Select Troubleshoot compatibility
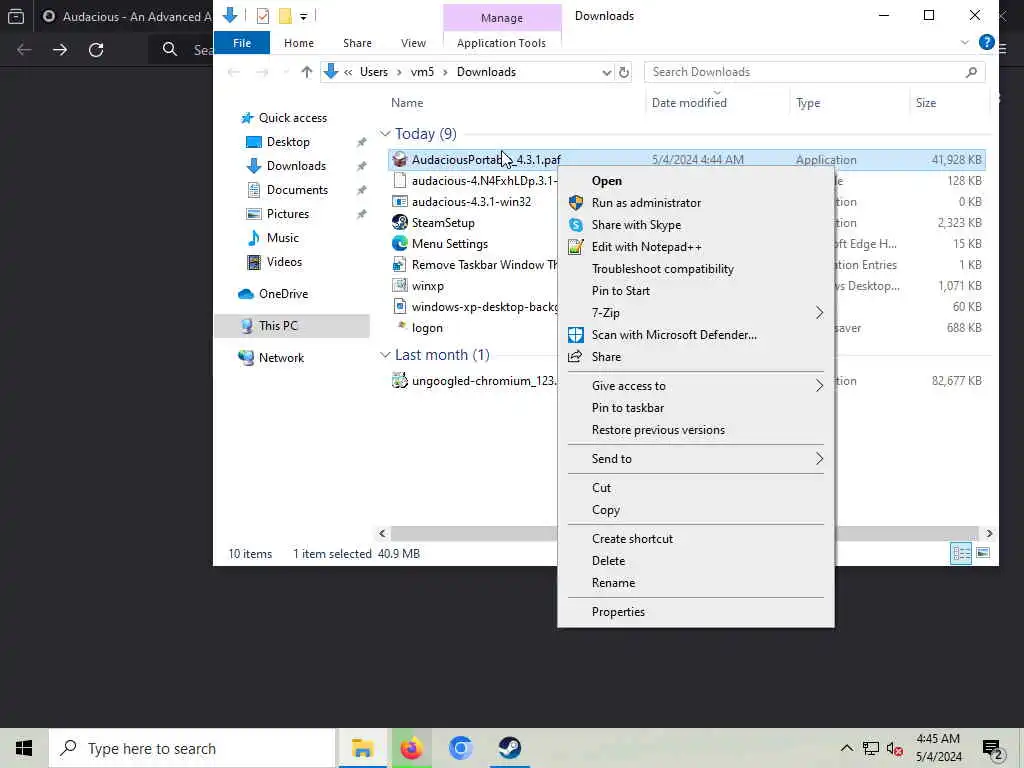Viewport: 1024px width, 768px height. [662, 268]
